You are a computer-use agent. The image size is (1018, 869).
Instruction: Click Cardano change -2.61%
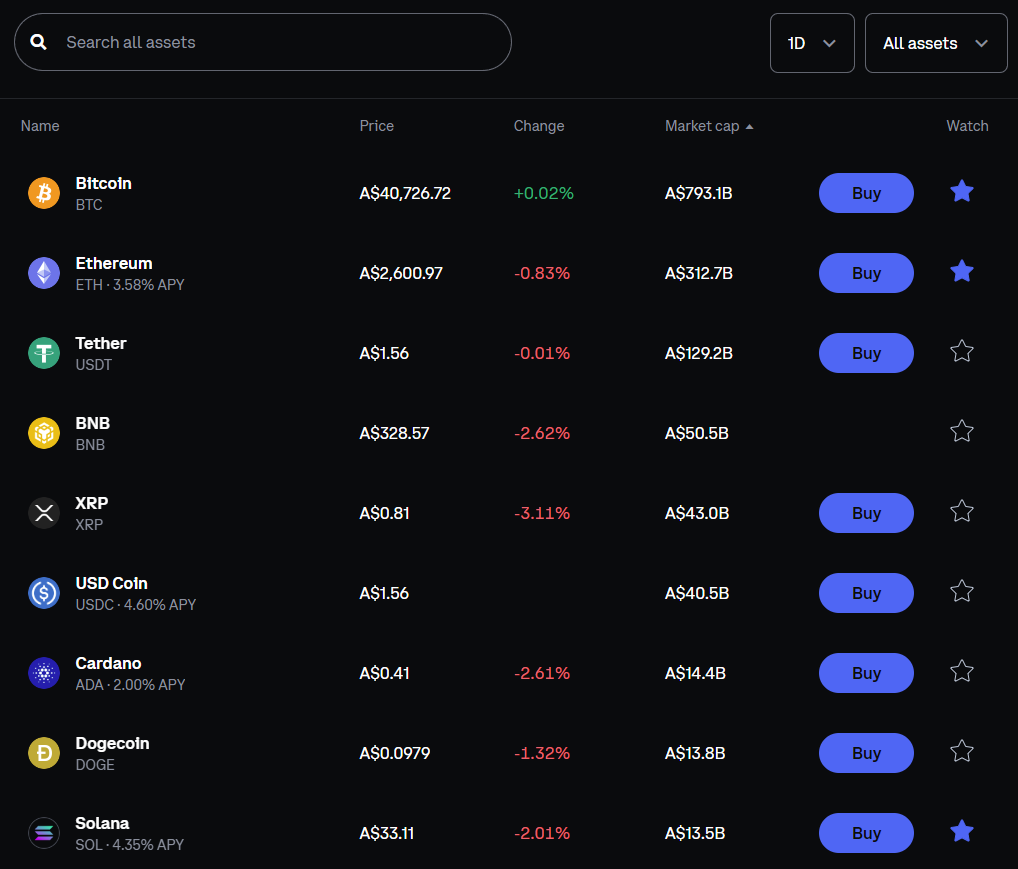click(x=542, y=674)
